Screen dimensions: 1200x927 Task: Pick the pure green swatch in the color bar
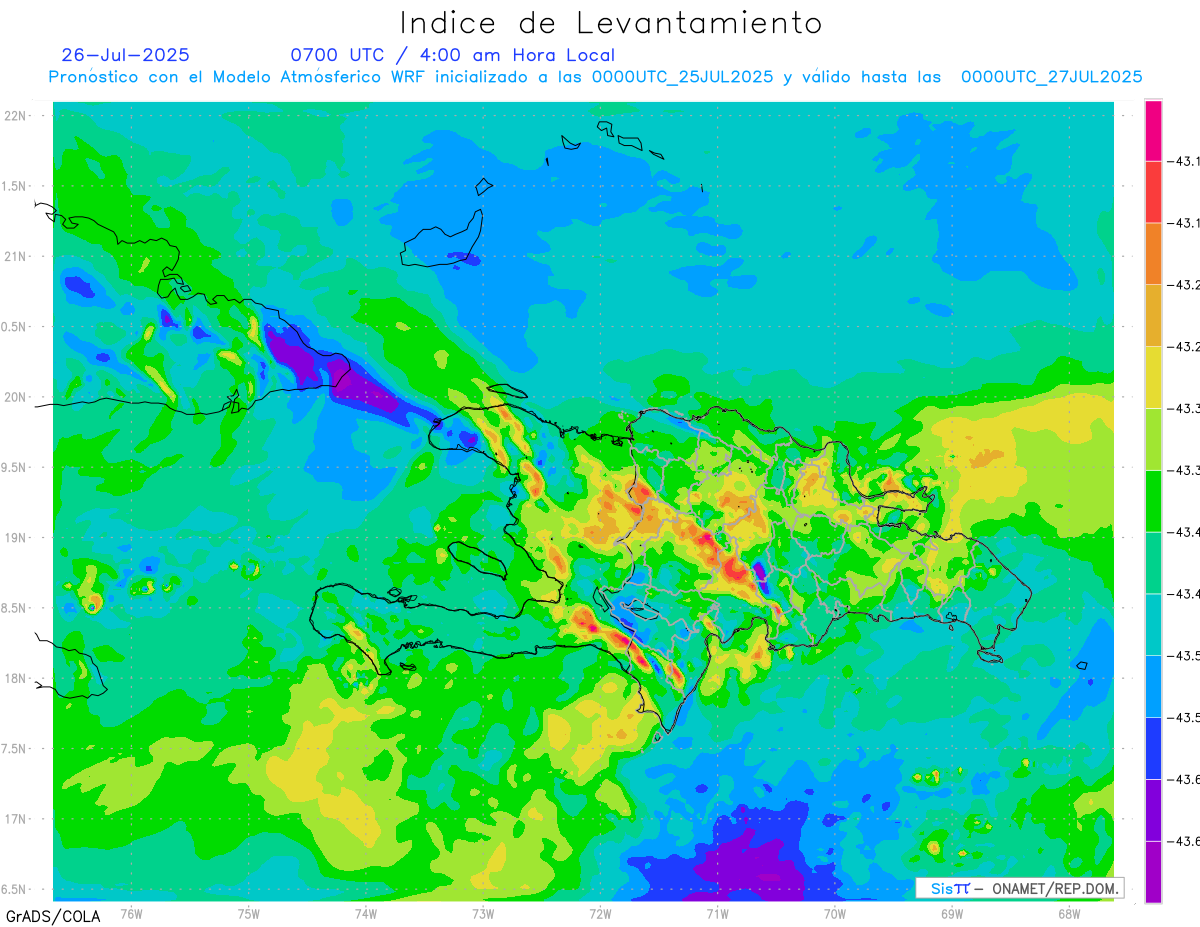point(1153,501)
